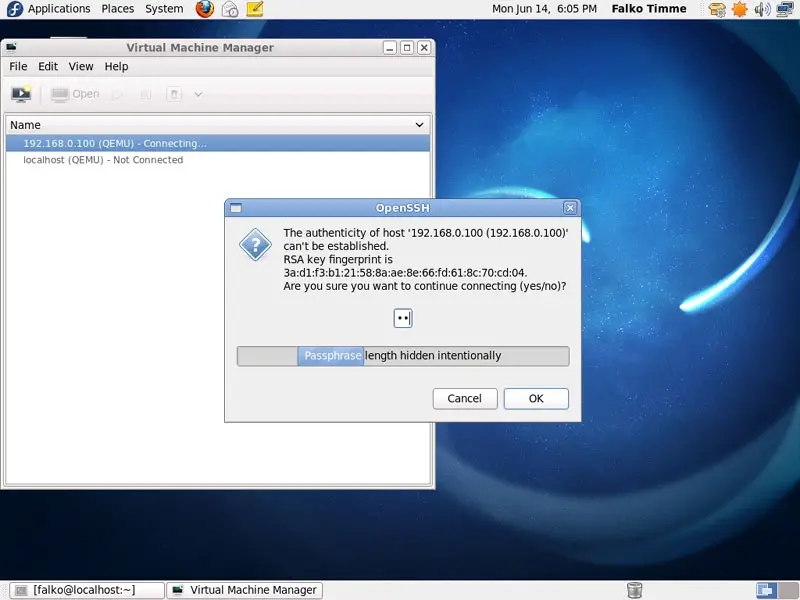
Task: Select the 192.168.0.100 (QEMU) connection row
Action: [218, 143]
